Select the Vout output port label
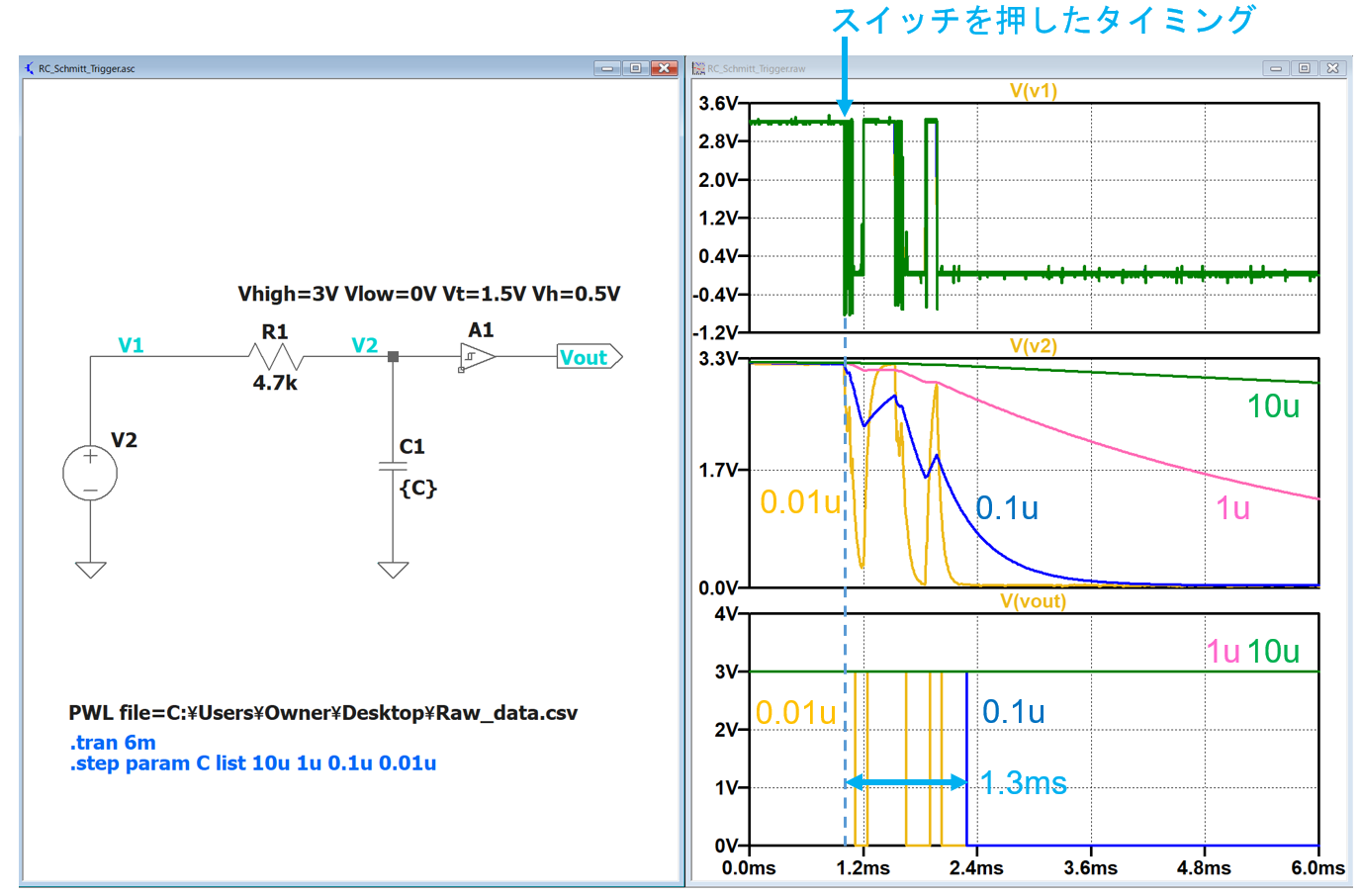Screen dimensions: 1361x896 pos(588,357)
